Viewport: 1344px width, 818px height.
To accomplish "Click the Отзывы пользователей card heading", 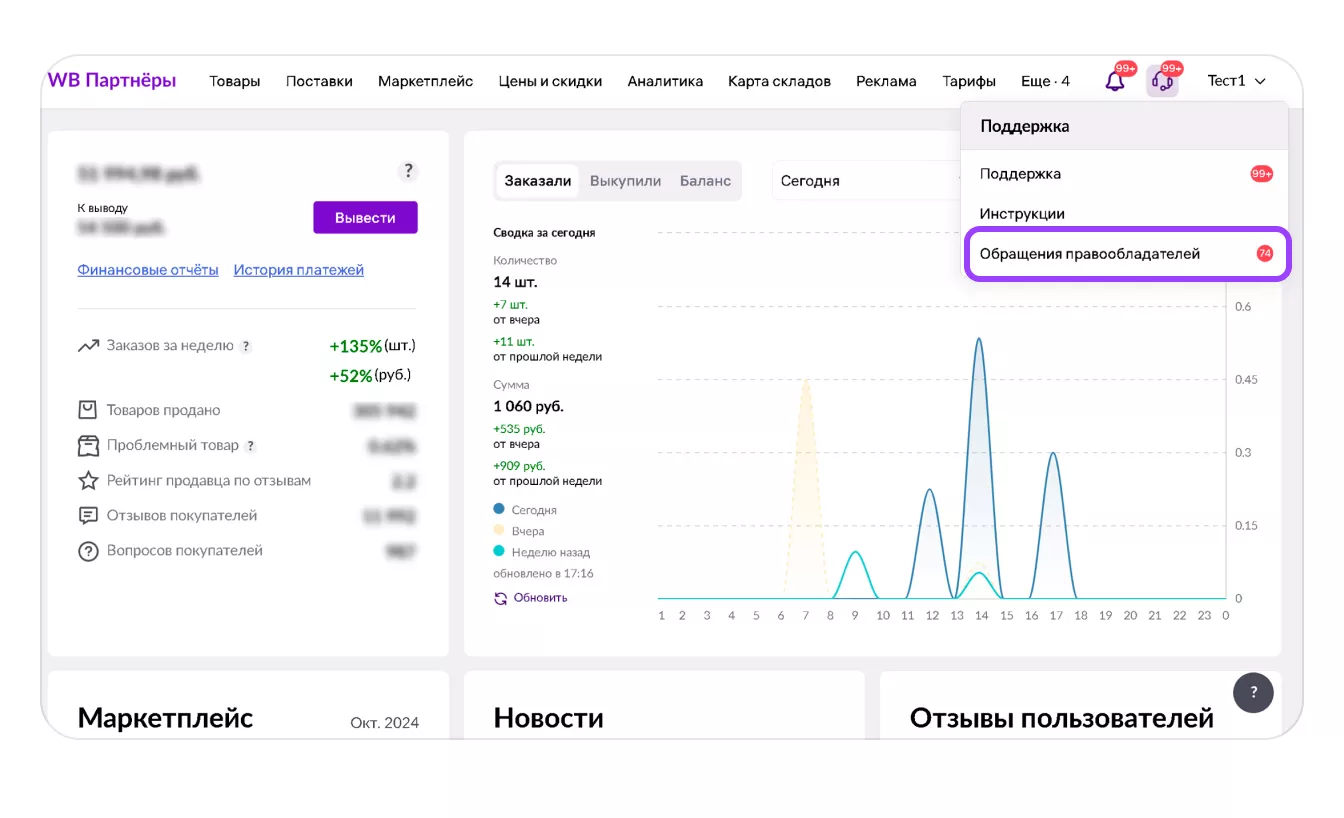I will point(1062,718).
